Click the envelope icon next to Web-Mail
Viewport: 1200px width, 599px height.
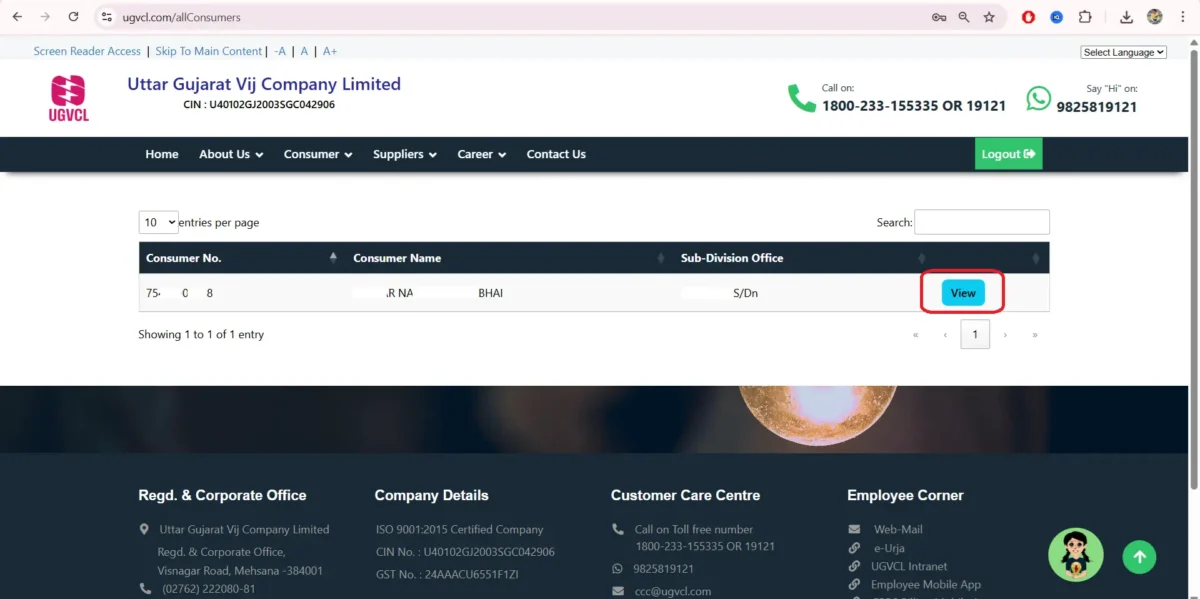854,529
